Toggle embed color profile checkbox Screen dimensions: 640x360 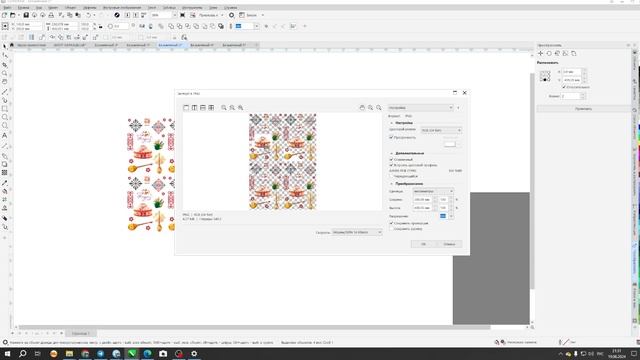coord(391,165)
